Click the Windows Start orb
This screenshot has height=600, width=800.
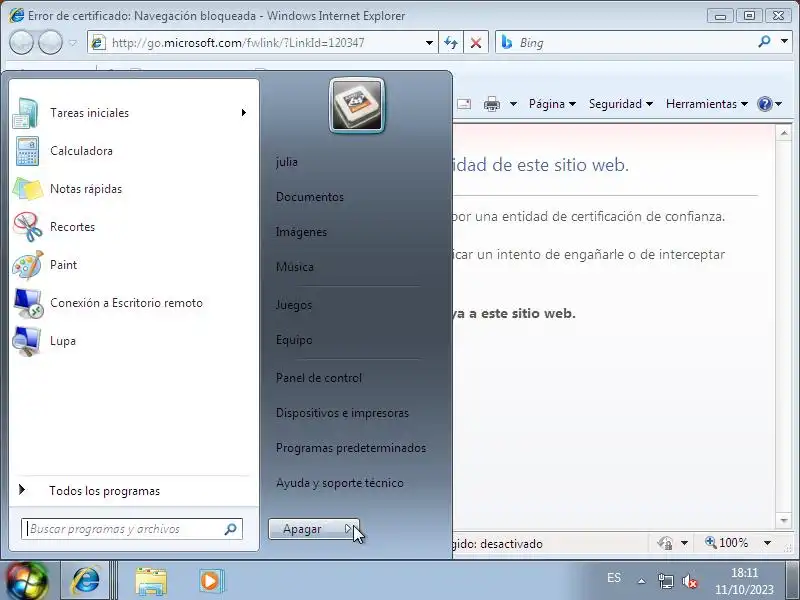pos(27,581)
